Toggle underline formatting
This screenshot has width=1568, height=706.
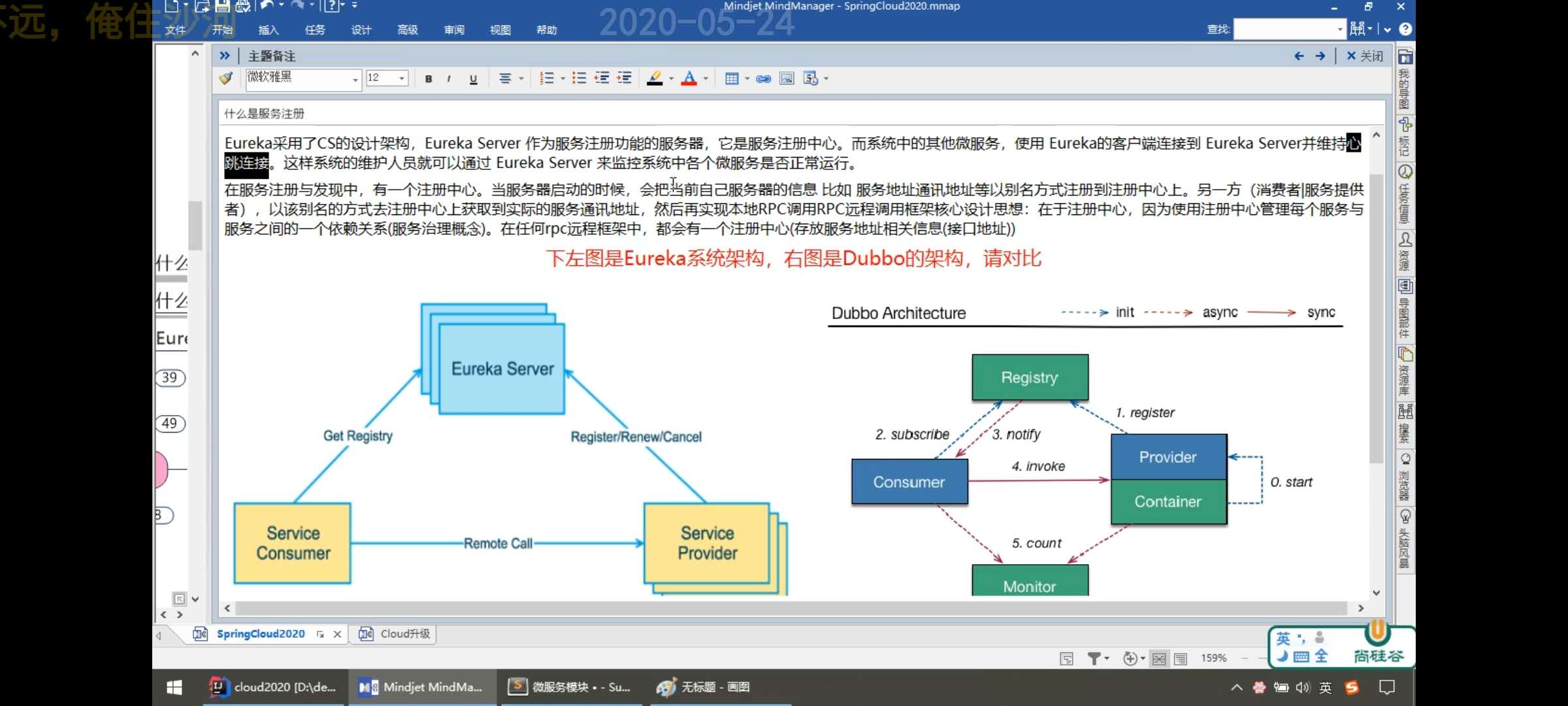(473, 78)
